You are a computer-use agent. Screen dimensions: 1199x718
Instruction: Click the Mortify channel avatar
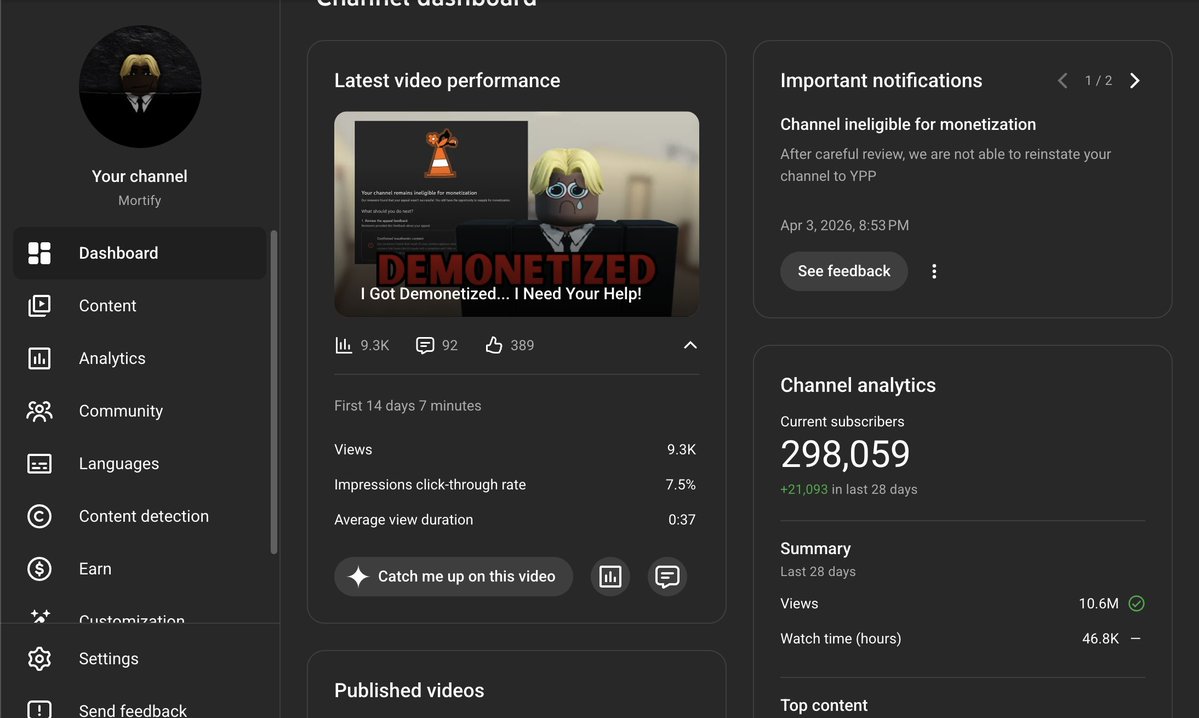140,86
